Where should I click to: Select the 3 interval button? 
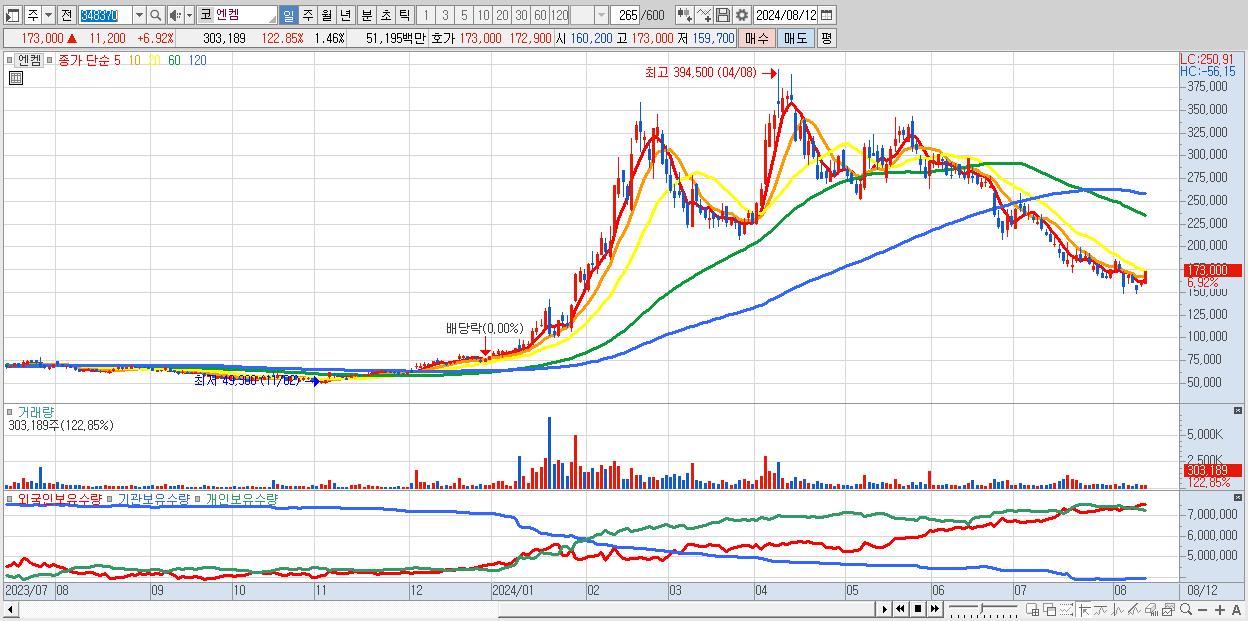coord(445,15)
